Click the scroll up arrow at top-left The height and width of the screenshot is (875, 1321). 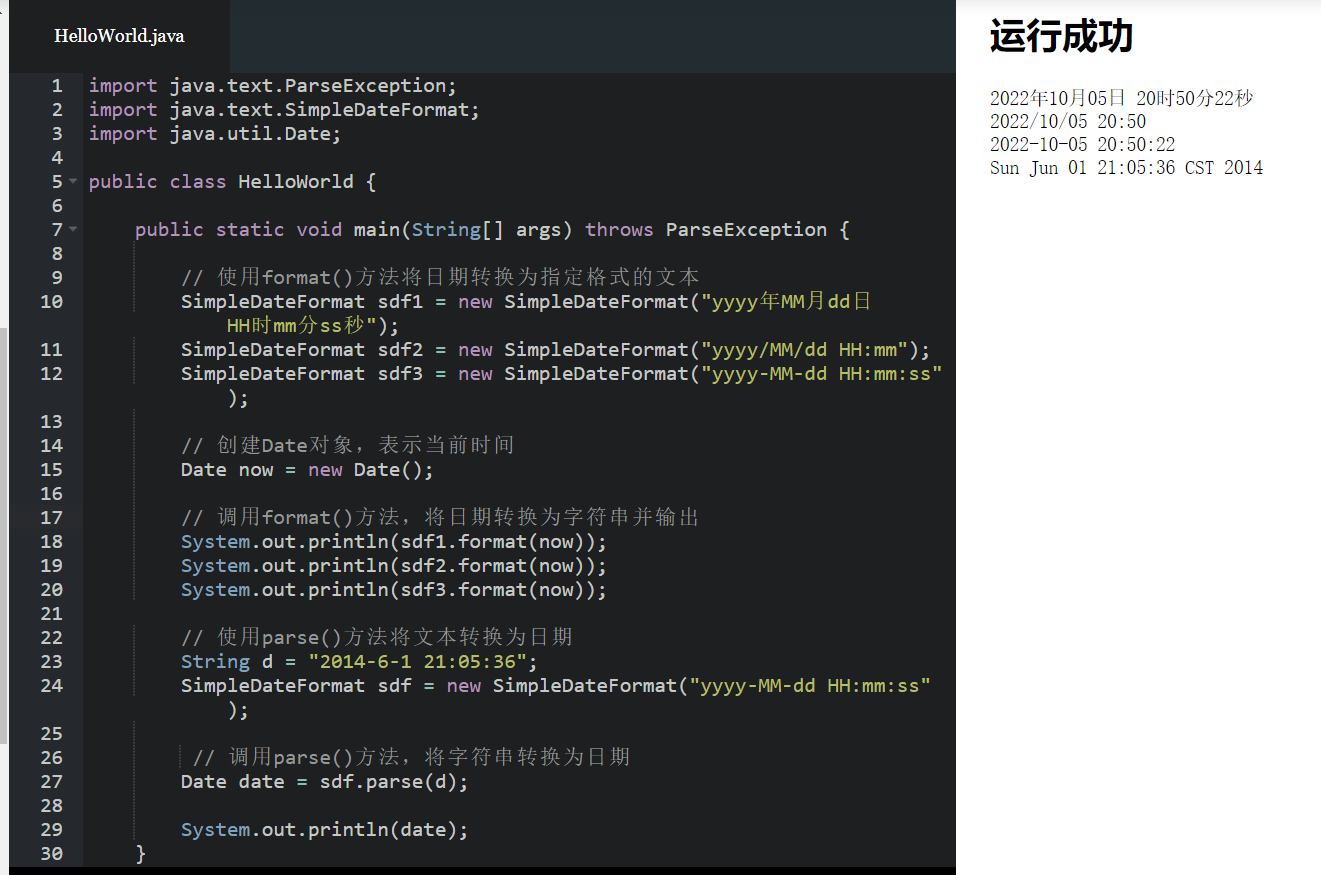click(x=4, y=8)
